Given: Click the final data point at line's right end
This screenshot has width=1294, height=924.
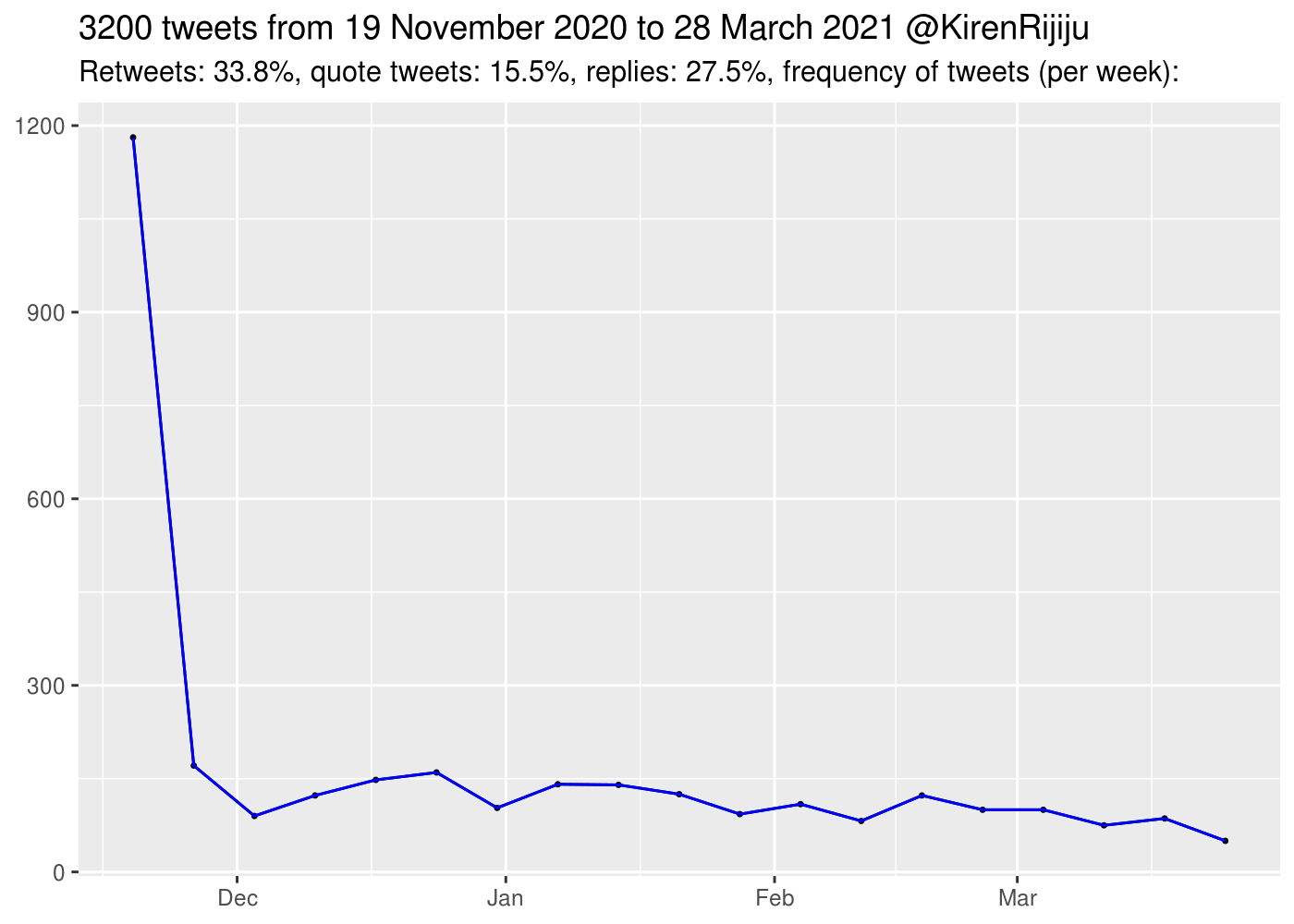Looking at the screenshot, I should 1225,841.
